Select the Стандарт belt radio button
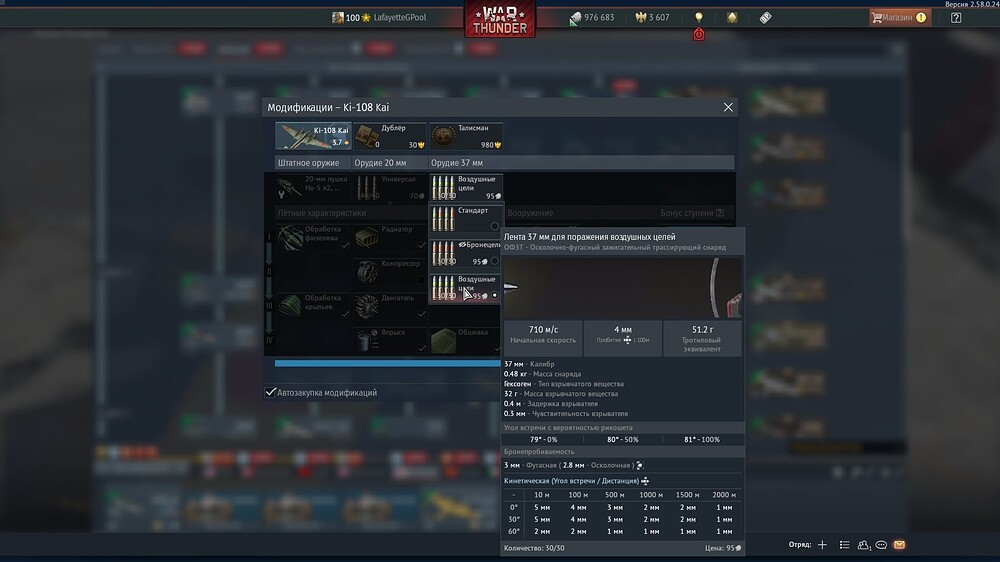Viewport: 1000px width, 562px height. (494, 226)
